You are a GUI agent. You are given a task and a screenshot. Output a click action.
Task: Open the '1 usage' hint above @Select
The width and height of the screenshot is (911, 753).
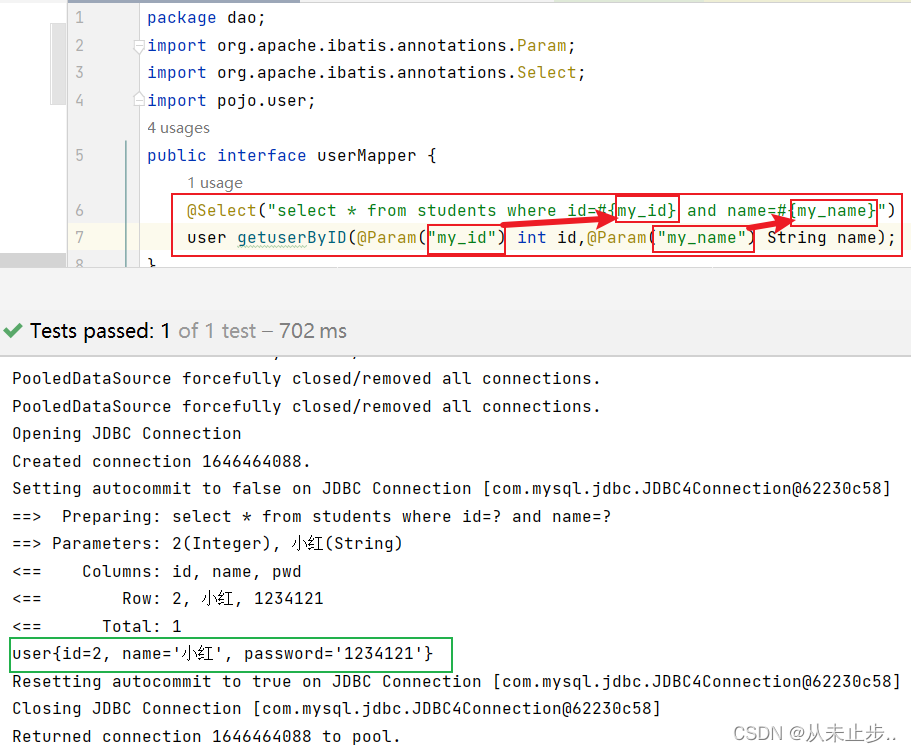pos(215,183)
